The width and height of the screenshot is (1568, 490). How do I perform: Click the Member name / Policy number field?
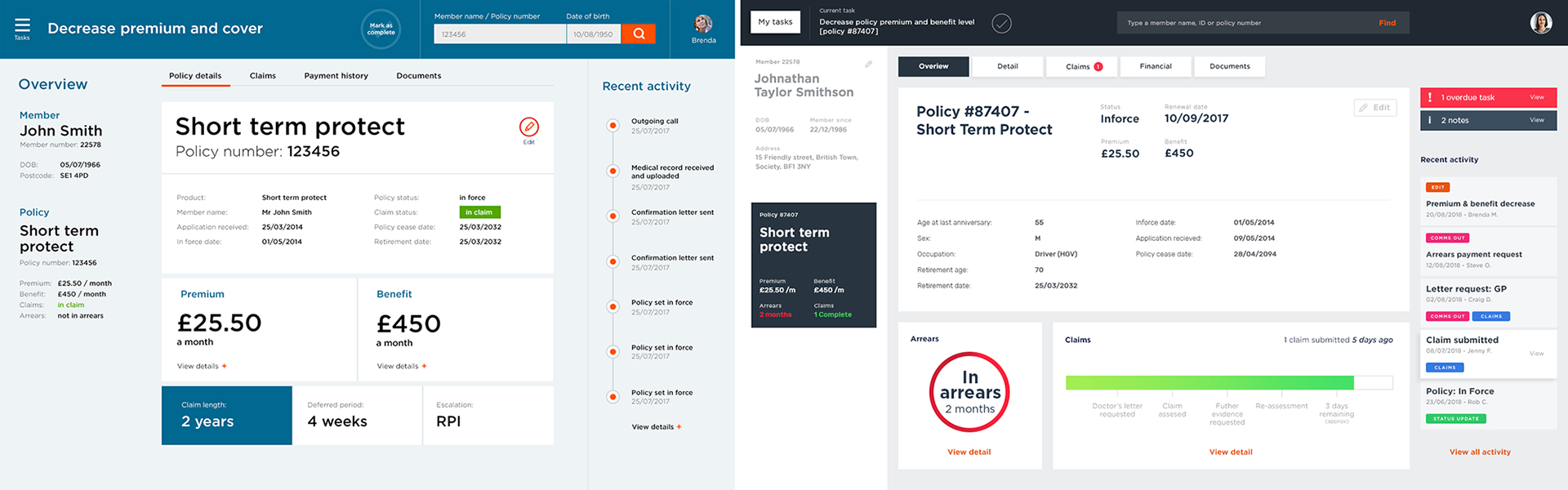(500, 33)
